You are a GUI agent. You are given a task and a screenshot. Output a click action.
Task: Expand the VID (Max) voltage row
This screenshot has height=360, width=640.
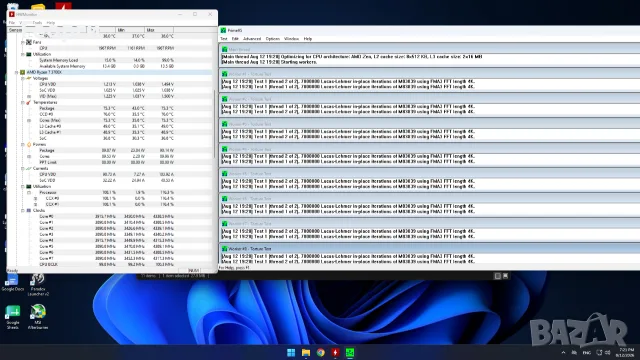coord(29,96)
